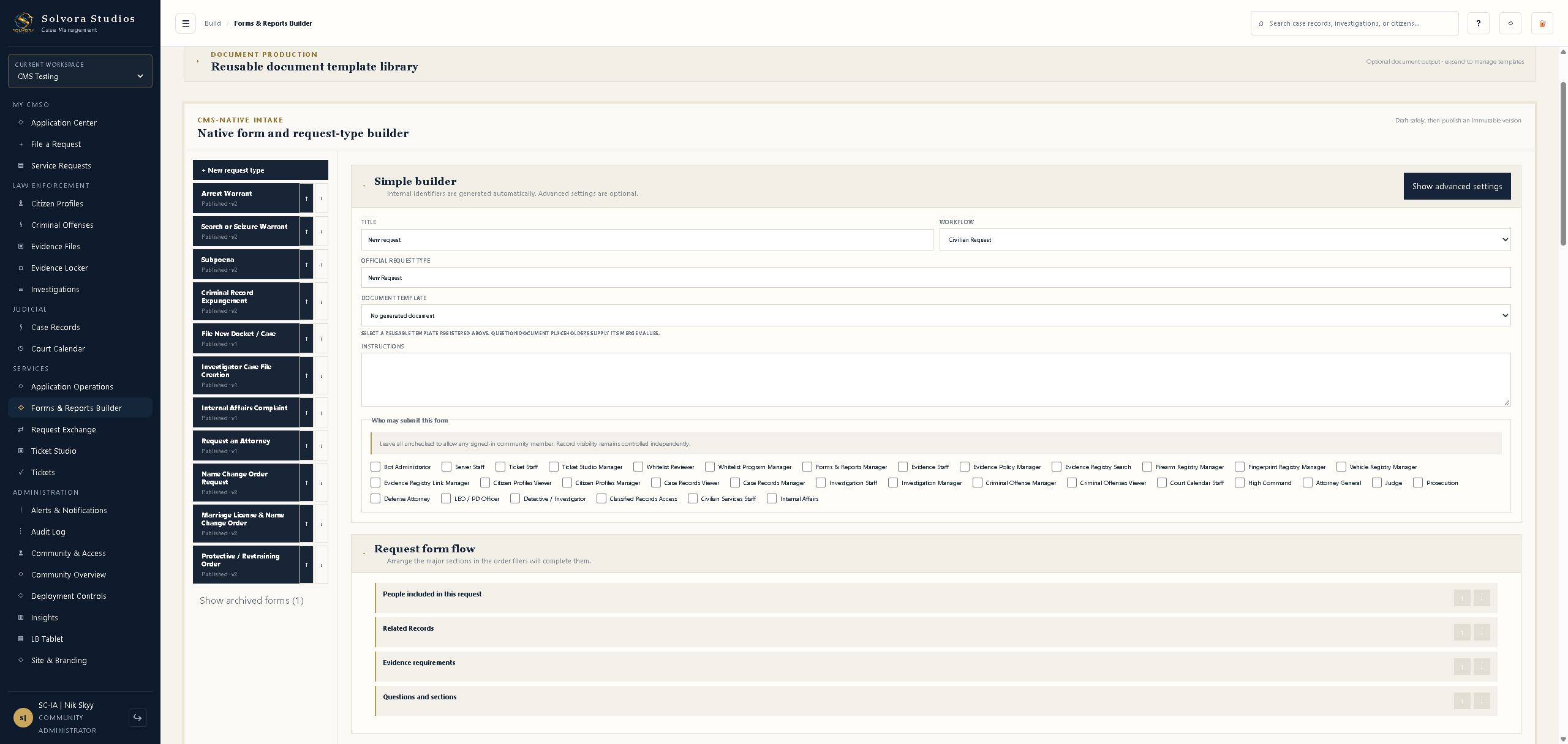Move the Subpoena form down
Viewport: 1568px width, 744px height.
pos(322,265)
